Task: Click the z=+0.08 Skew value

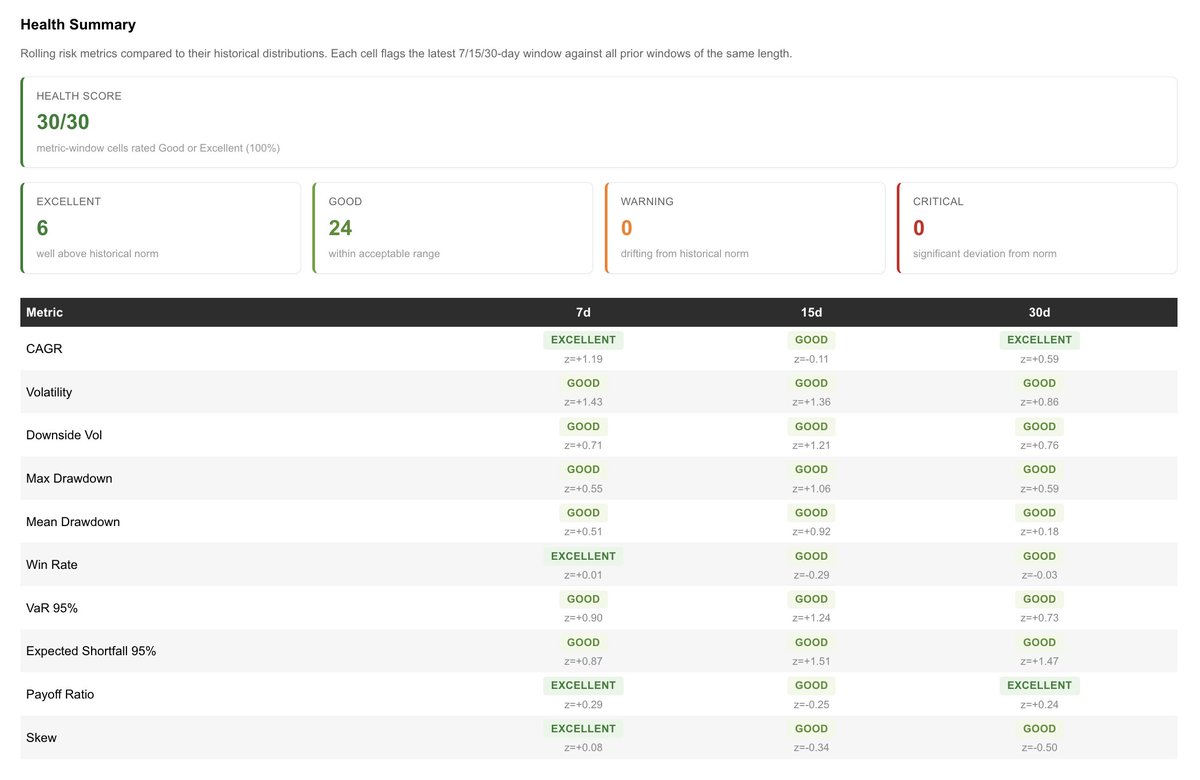Action: tap(583, 747)
